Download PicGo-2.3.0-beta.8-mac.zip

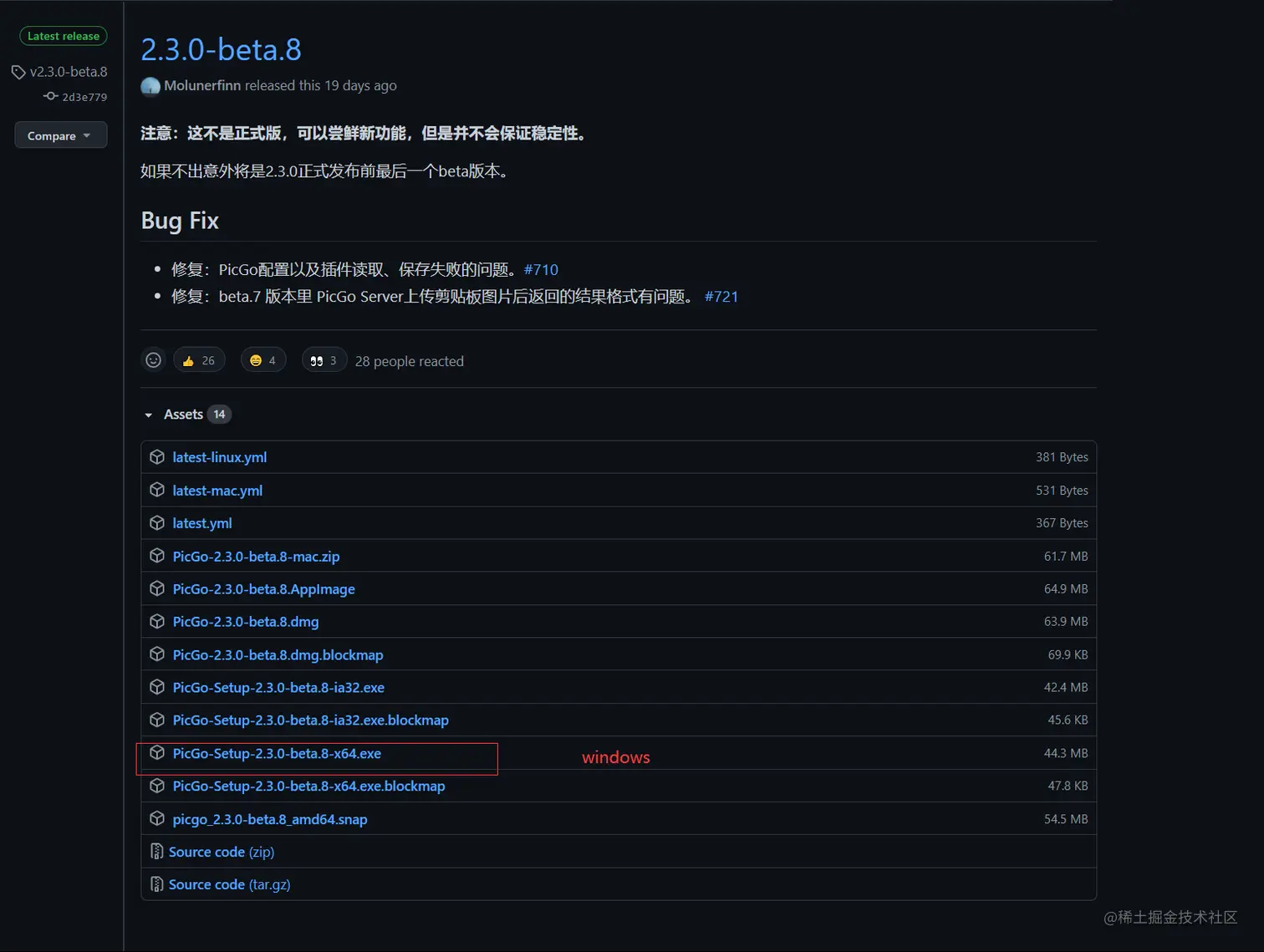pos(256,557)
